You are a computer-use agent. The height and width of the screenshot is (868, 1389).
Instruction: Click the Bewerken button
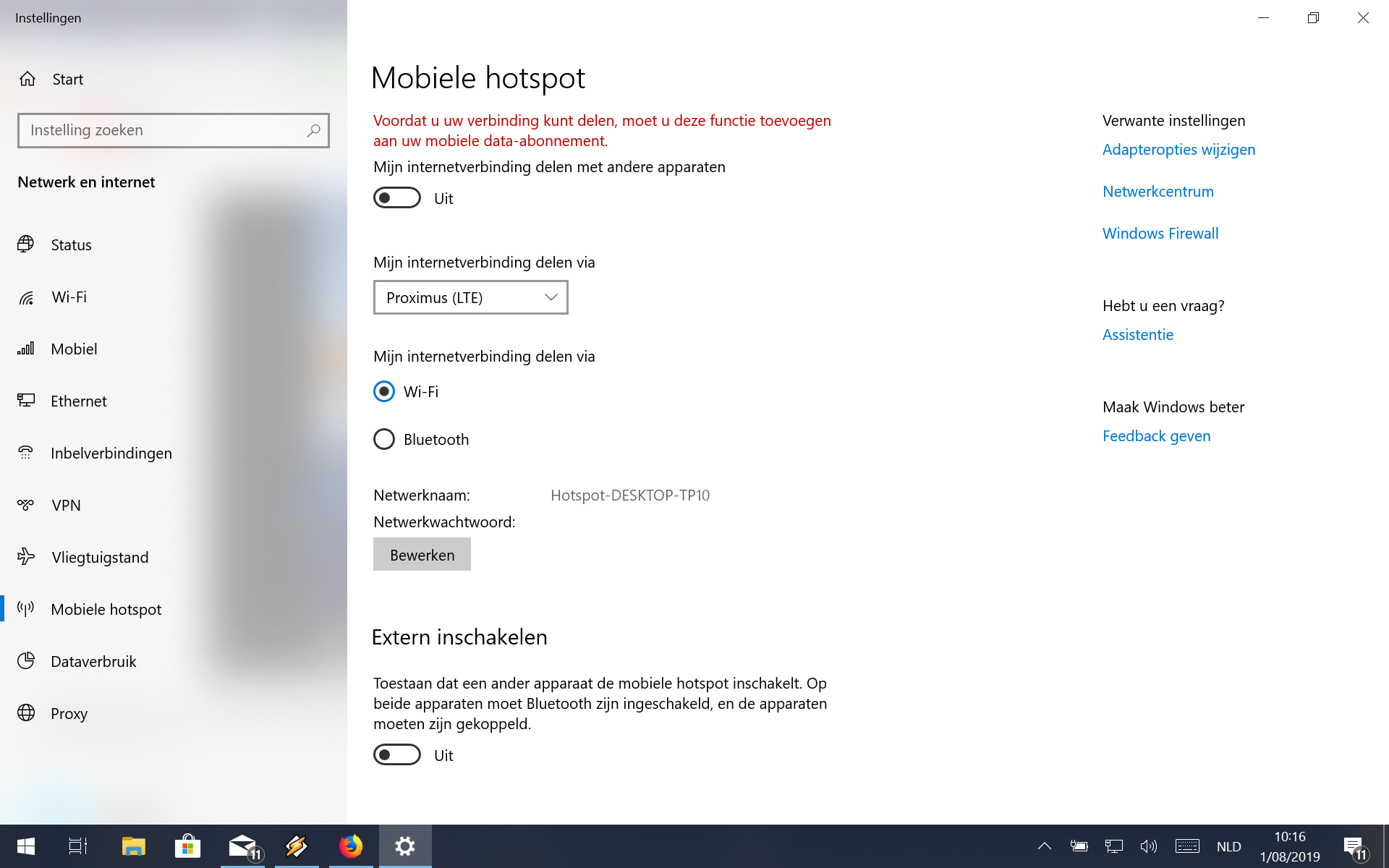(x=422, y=555)
